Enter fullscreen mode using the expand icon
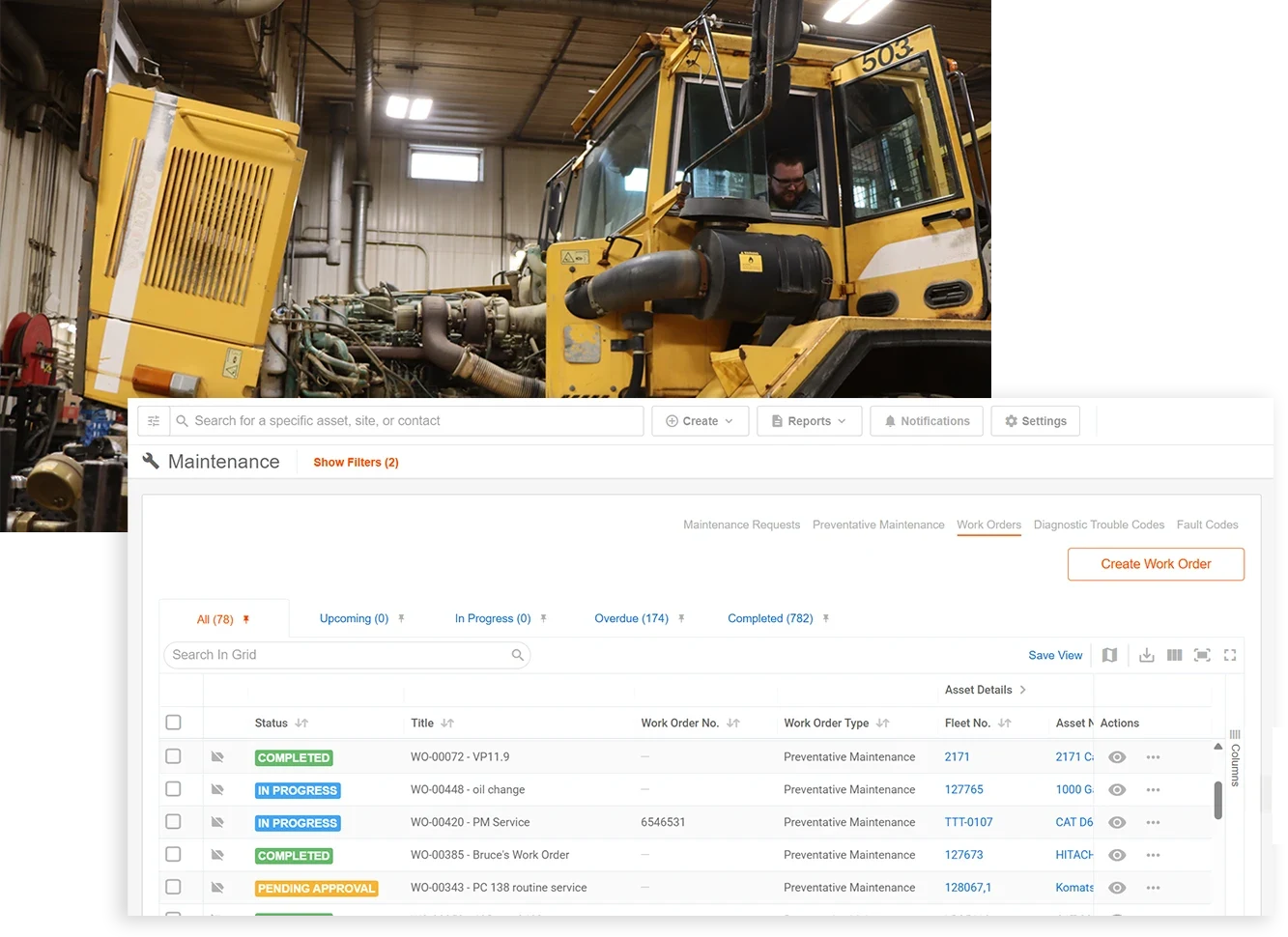The image size is (1288, 937). click(x=1229, y=655)
